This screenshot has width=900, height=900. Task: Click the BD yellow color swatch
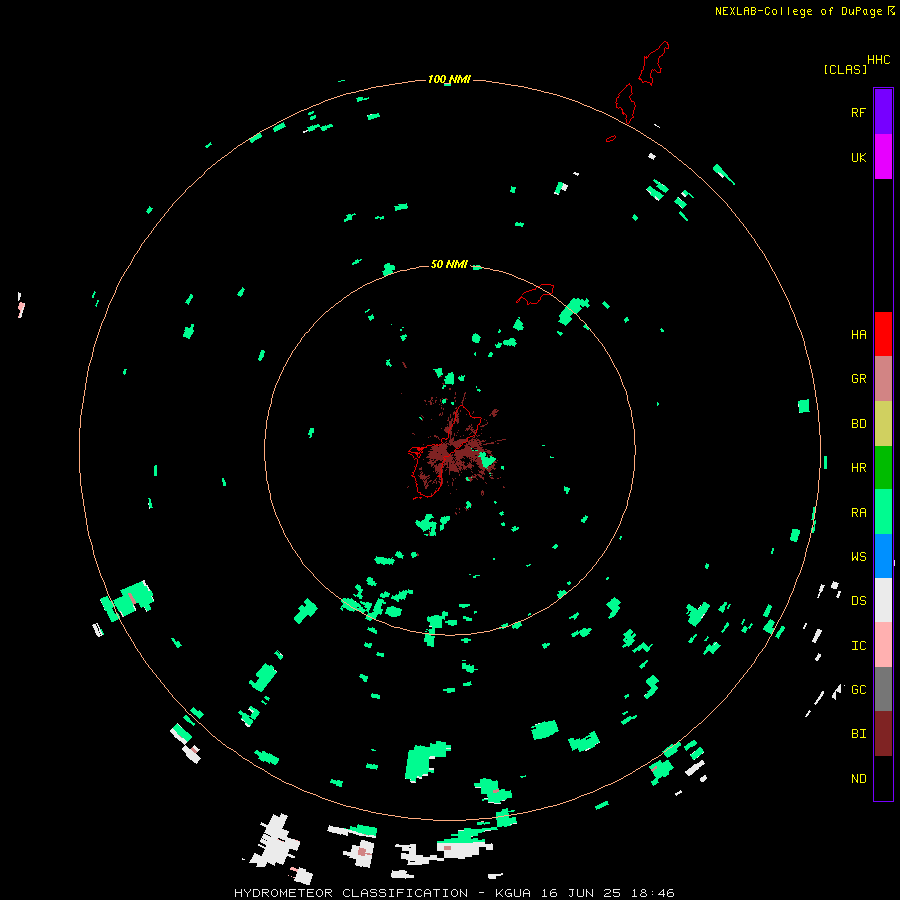click(883, 424)
